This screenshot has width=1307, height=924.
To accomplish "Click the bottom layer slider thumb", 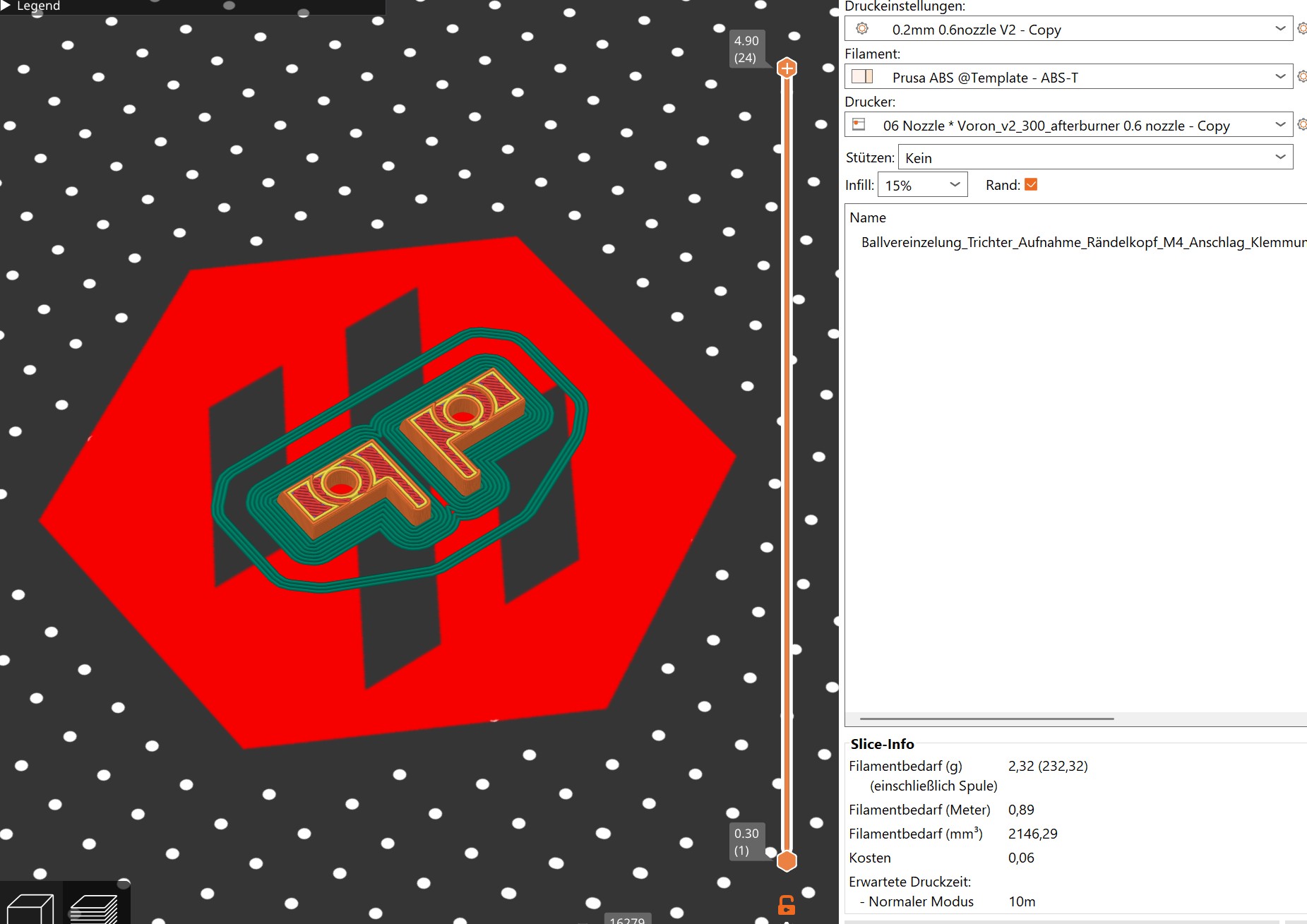I will pos(787,861).
